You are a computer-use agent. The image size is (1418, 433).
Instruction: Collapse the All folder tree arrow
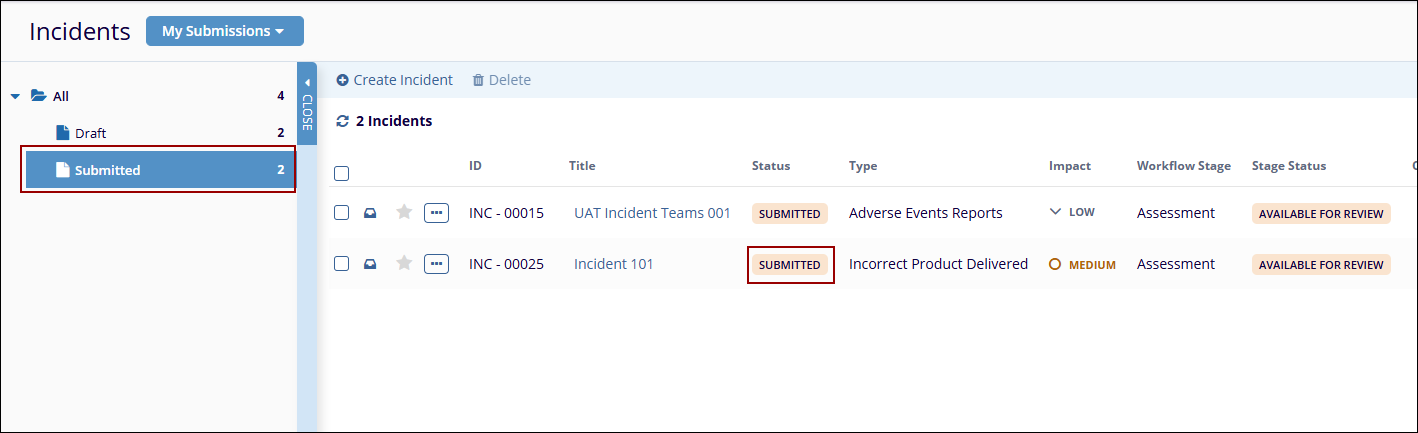click(15, 97)
